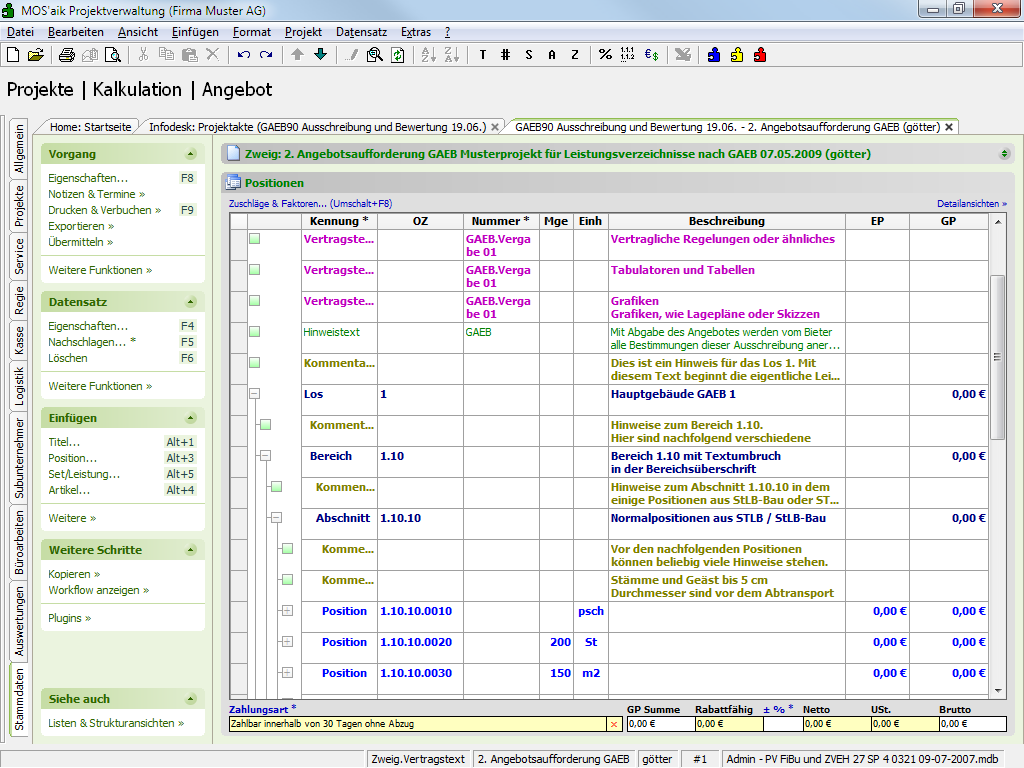Expand Position 1.10.10.0010 row
Image resolution: width=1024 pixels, height=768 pixels.
point(287,611)
